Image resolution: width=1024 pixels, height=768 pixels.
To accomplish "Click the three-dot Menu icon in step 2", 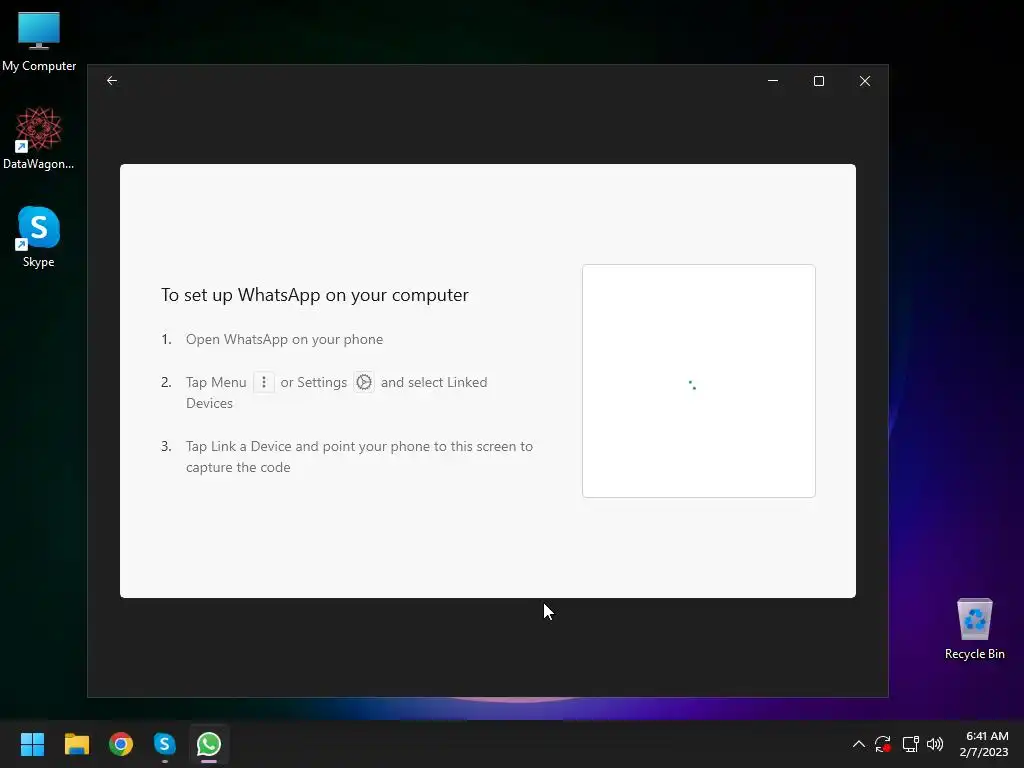I will pyautogui.click(x=264, y=382).
